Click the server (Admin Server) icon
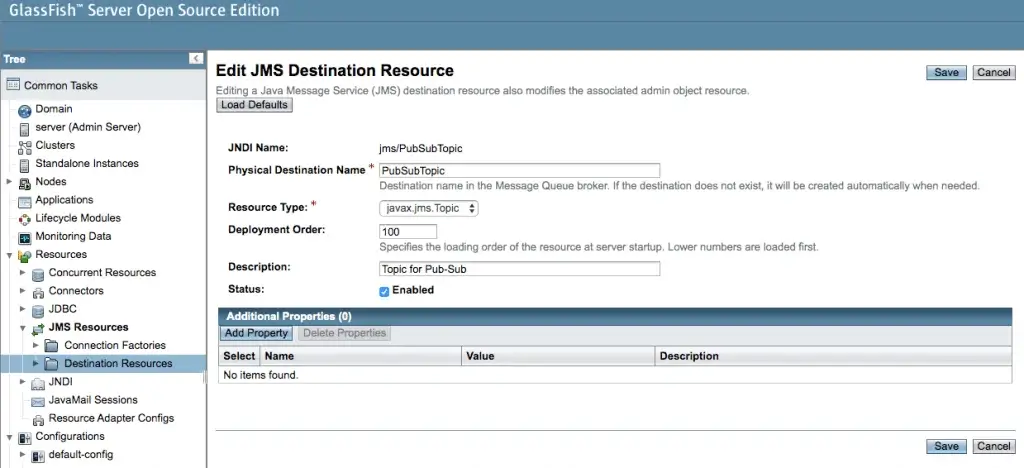1024x468 pixels. (25, 129)
